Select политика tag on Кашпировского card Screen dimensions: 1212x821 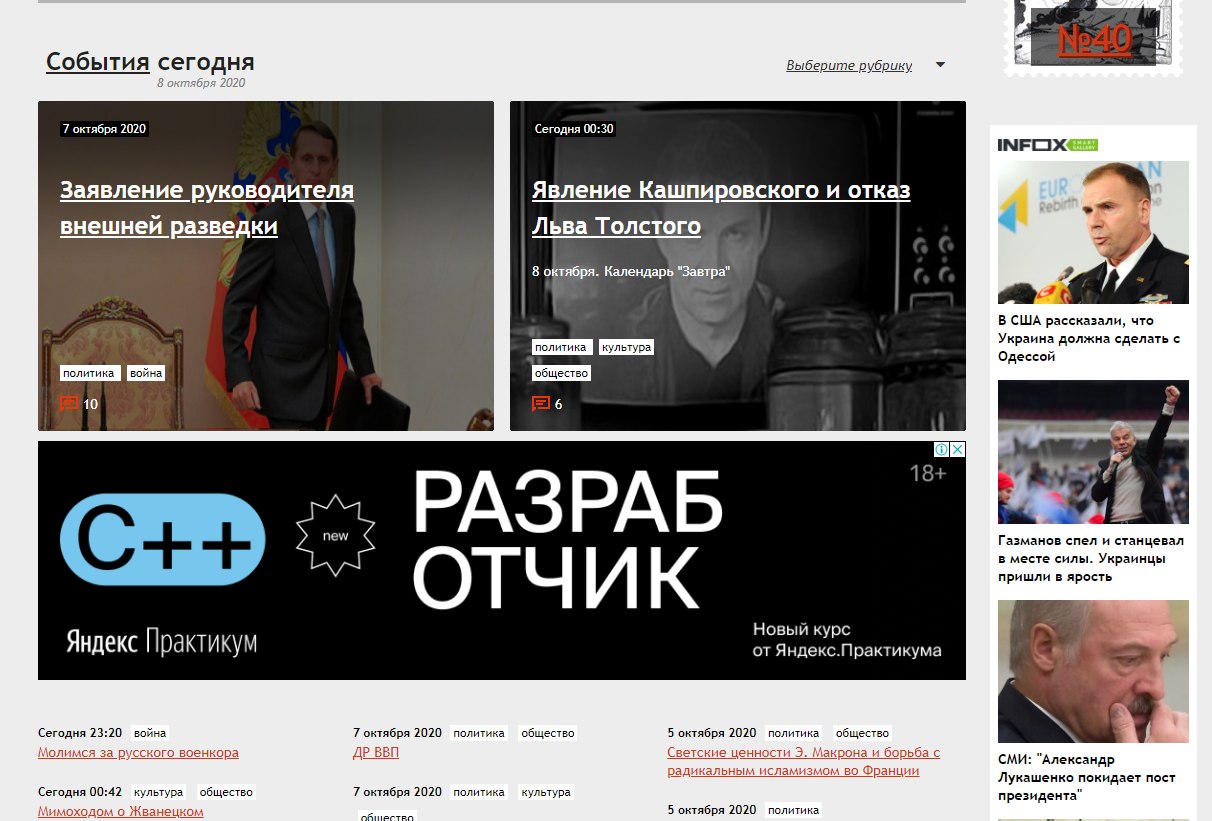[x=561, y=347]
